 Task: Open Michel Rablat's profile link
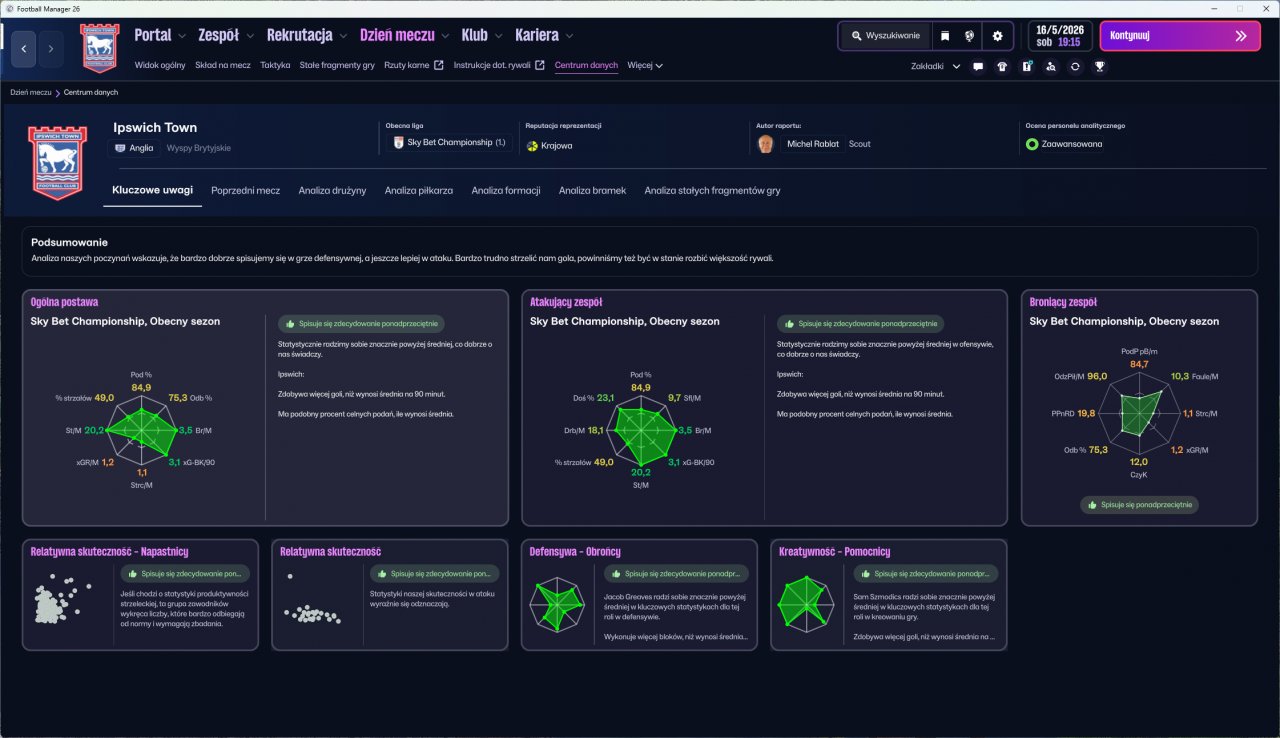(814, 144)
